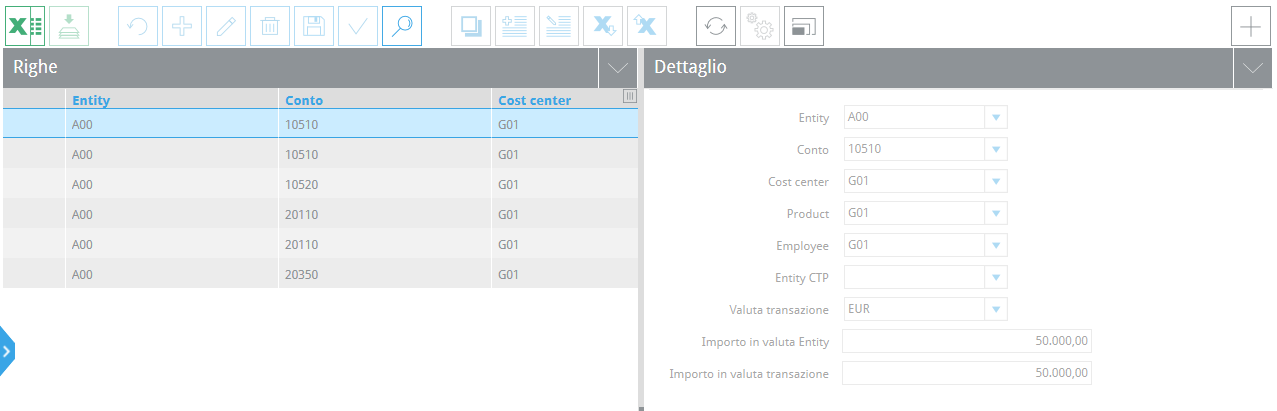Open the Entity dropdown in Dettaglio
1277x411 pixels.
pos(996,117)
